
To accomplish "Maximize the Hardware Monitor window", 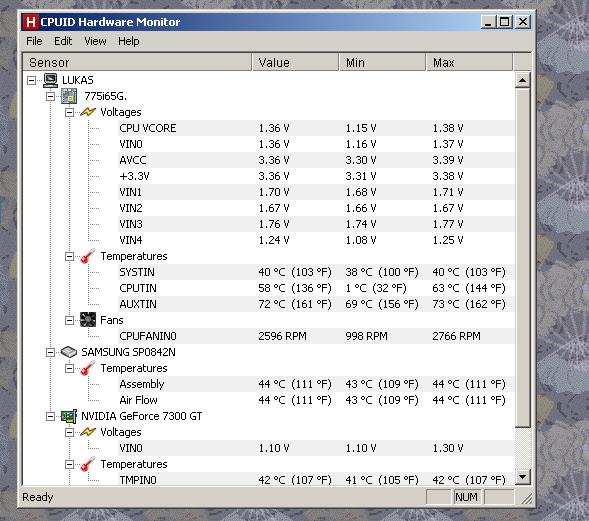I will pos(505,22).
